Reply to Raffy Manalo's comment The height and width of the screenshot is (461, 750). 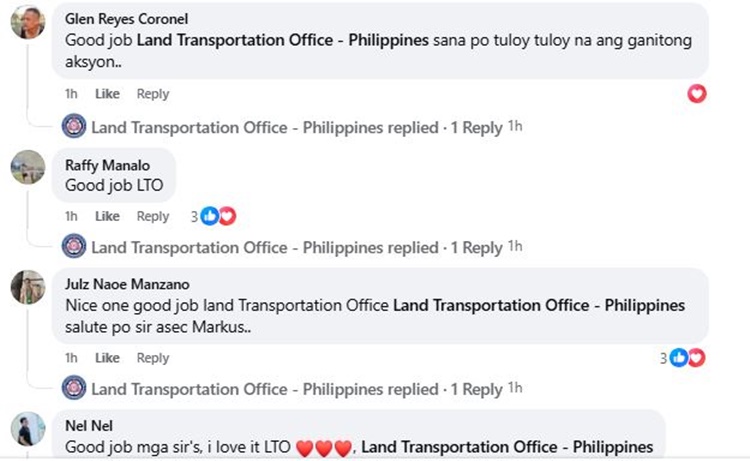(x=153, y=216)
